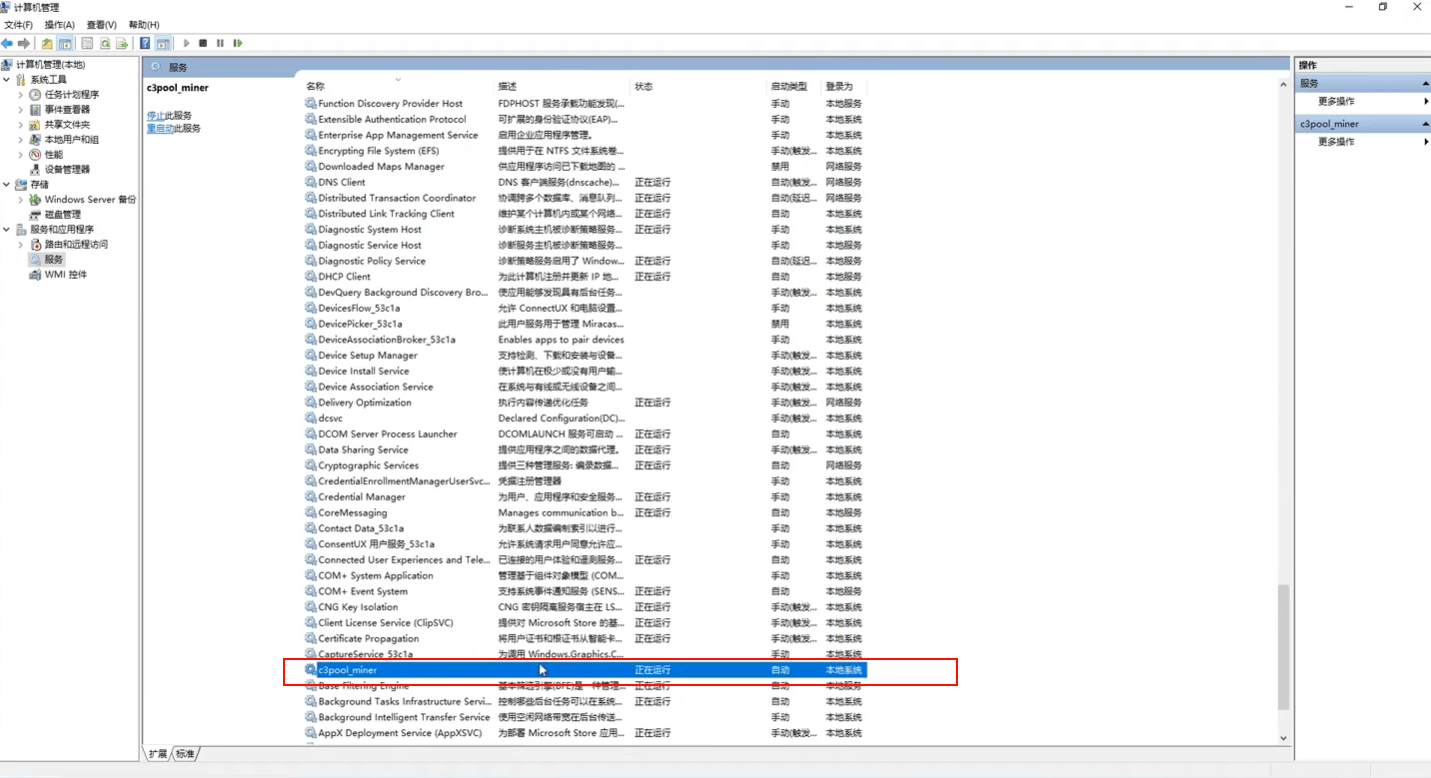Expand the 共享文件夹 node
The width and height of the screenshot is (1431, 778).
[x=21, y=125]
